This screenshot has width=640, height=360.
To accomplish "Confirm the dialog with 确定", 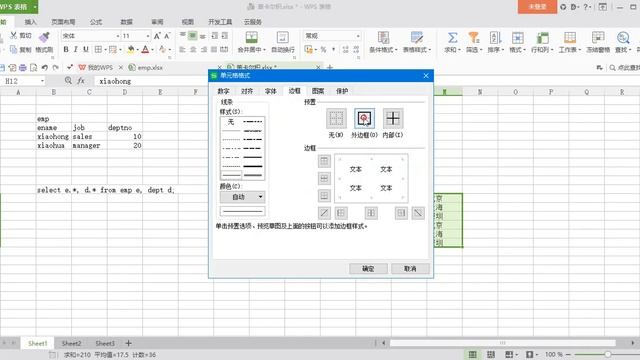I will click(368, 269).
